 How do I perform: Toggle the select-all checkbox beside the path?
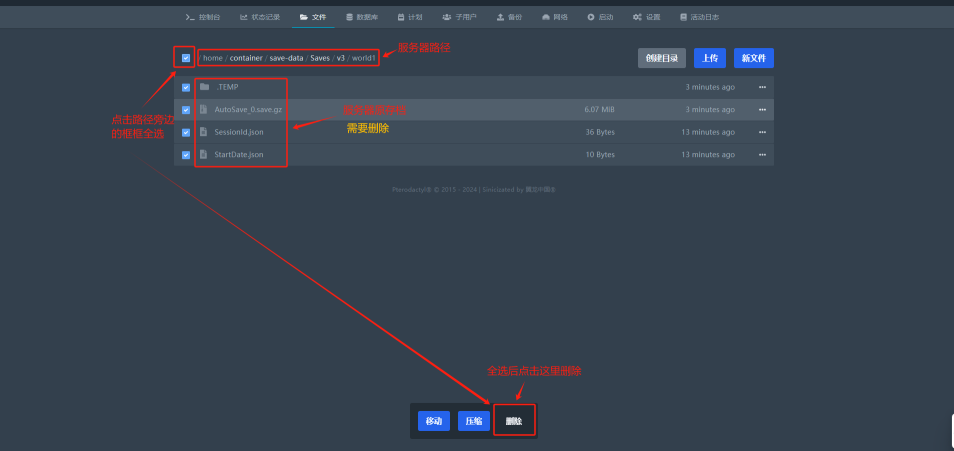pos(186,58)
